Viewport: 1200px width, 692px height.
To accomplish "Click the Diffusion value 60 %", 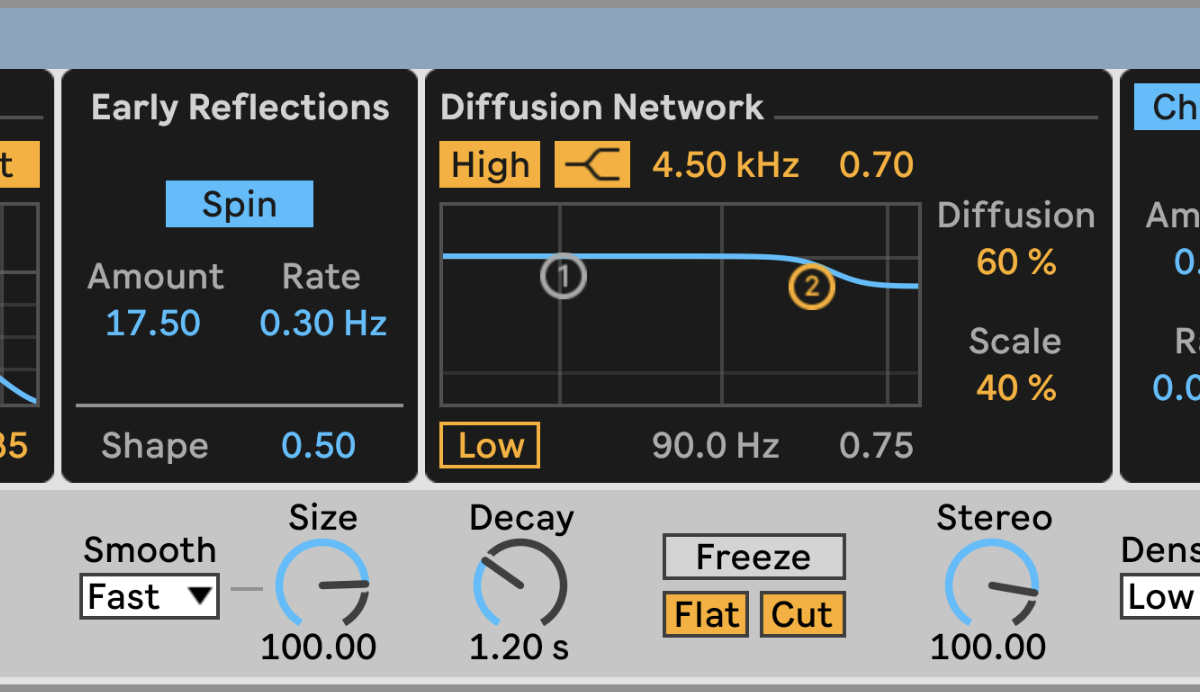I will pos(1016,263).
